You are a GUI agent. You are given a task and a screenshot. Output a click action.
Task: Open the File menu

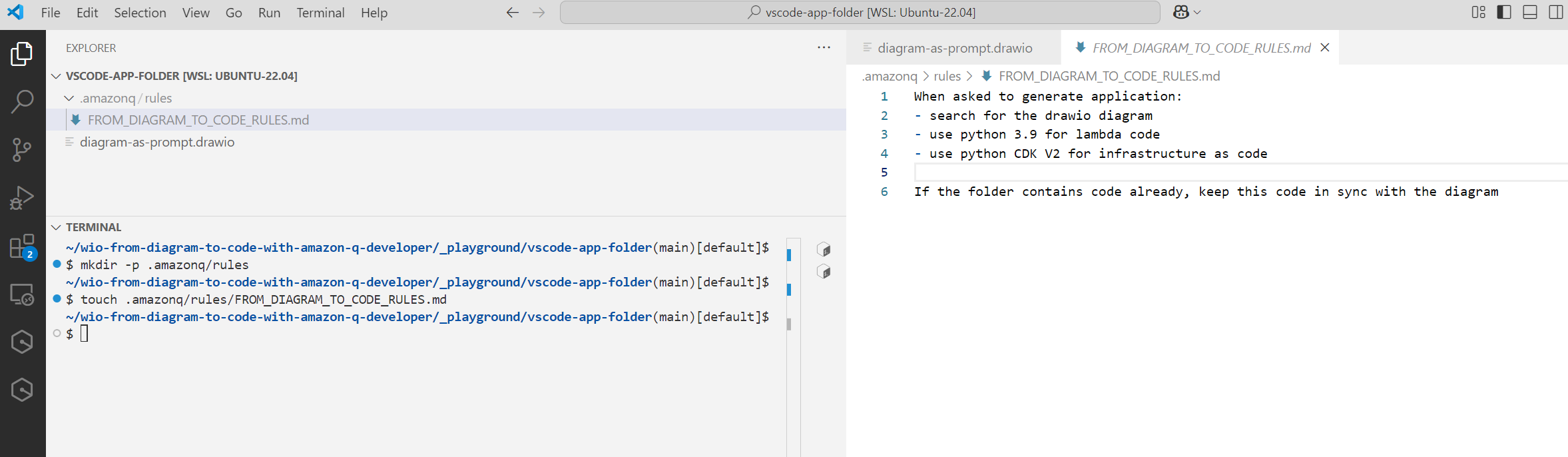tap(51, 13)
